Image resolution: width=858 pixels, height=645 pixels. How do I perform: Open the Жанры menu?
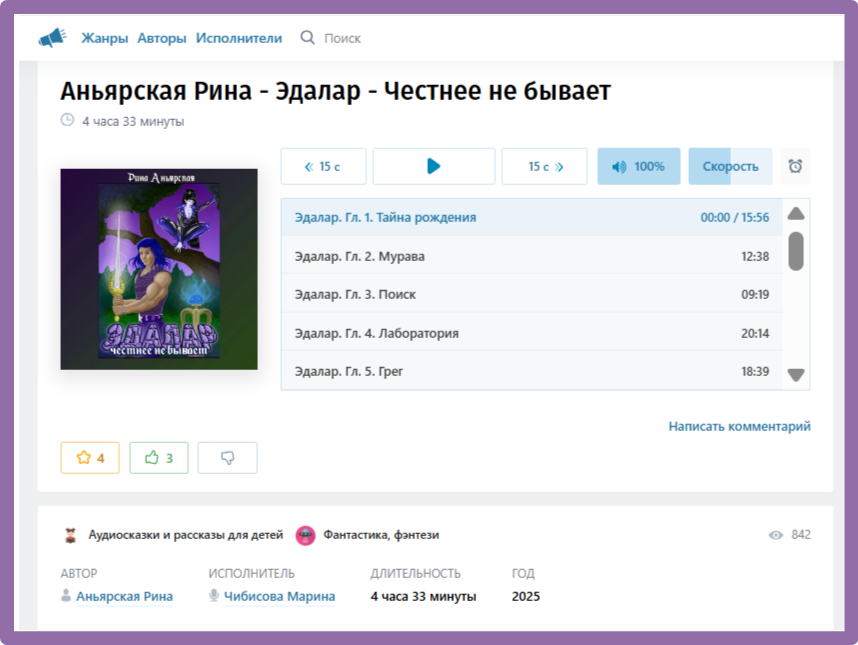pyautogui.click(x=105, y=38)
